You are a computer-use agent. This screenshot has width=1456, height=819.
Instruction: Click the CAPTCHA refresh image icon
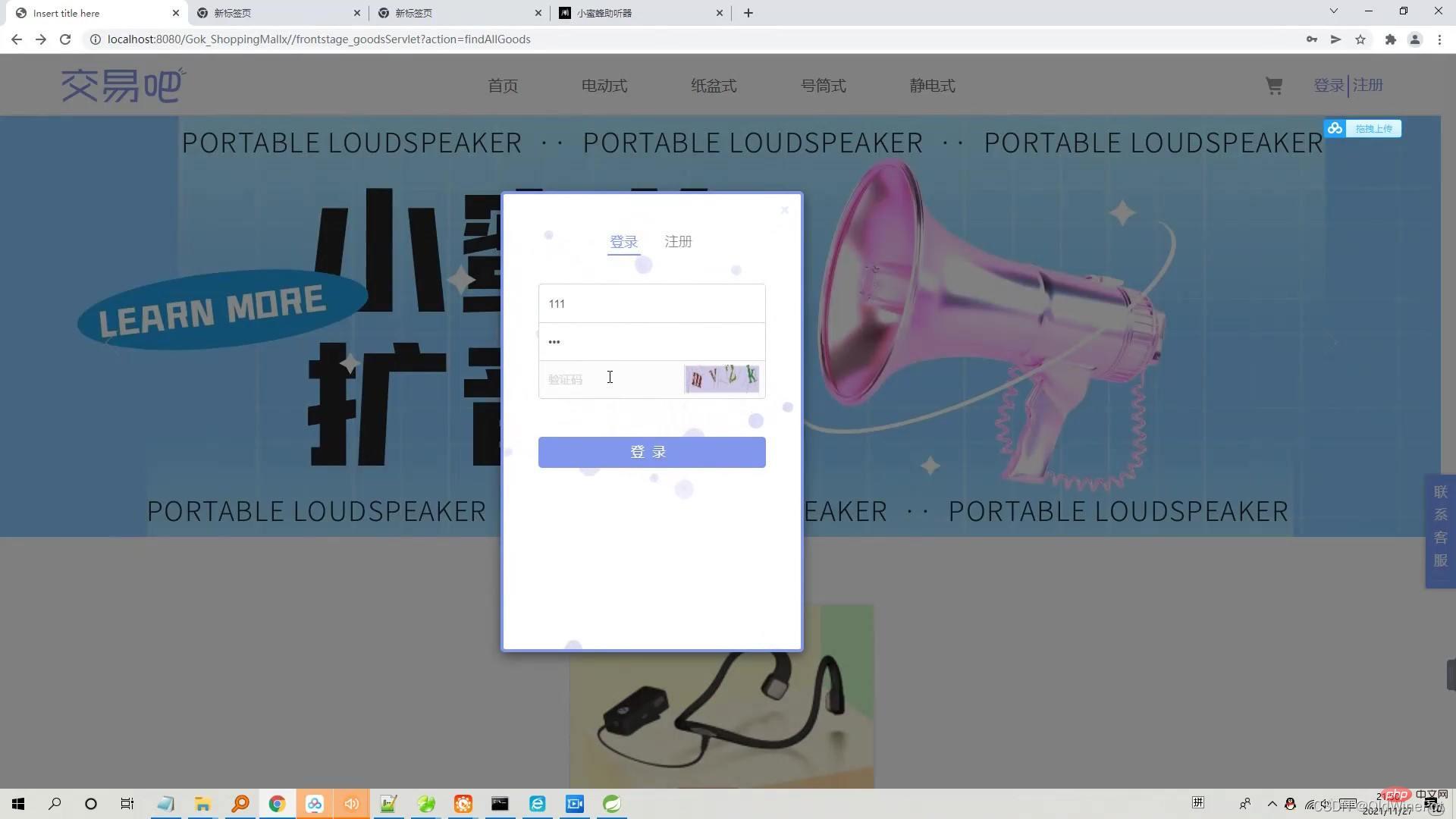721,379
